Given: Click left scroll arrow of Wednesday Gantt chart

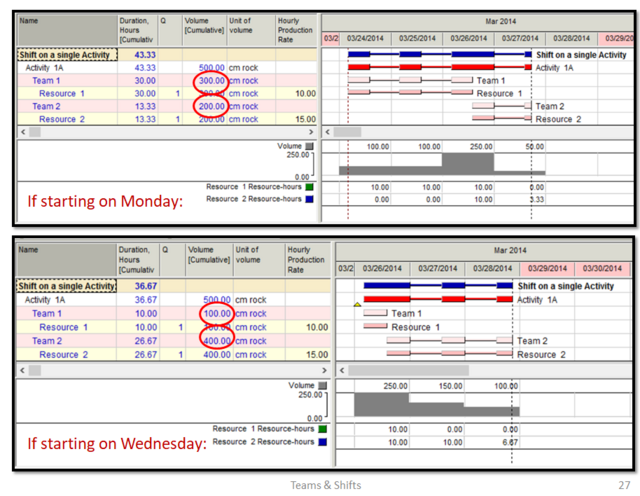Looking at the screenshot, I should tap(342, 370).
